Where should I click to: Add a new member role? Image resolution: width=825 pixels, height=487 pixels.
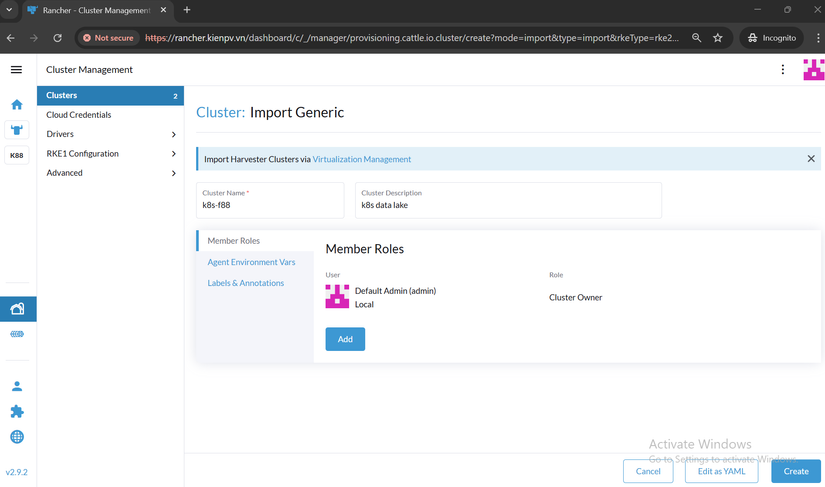pos(345,339)
